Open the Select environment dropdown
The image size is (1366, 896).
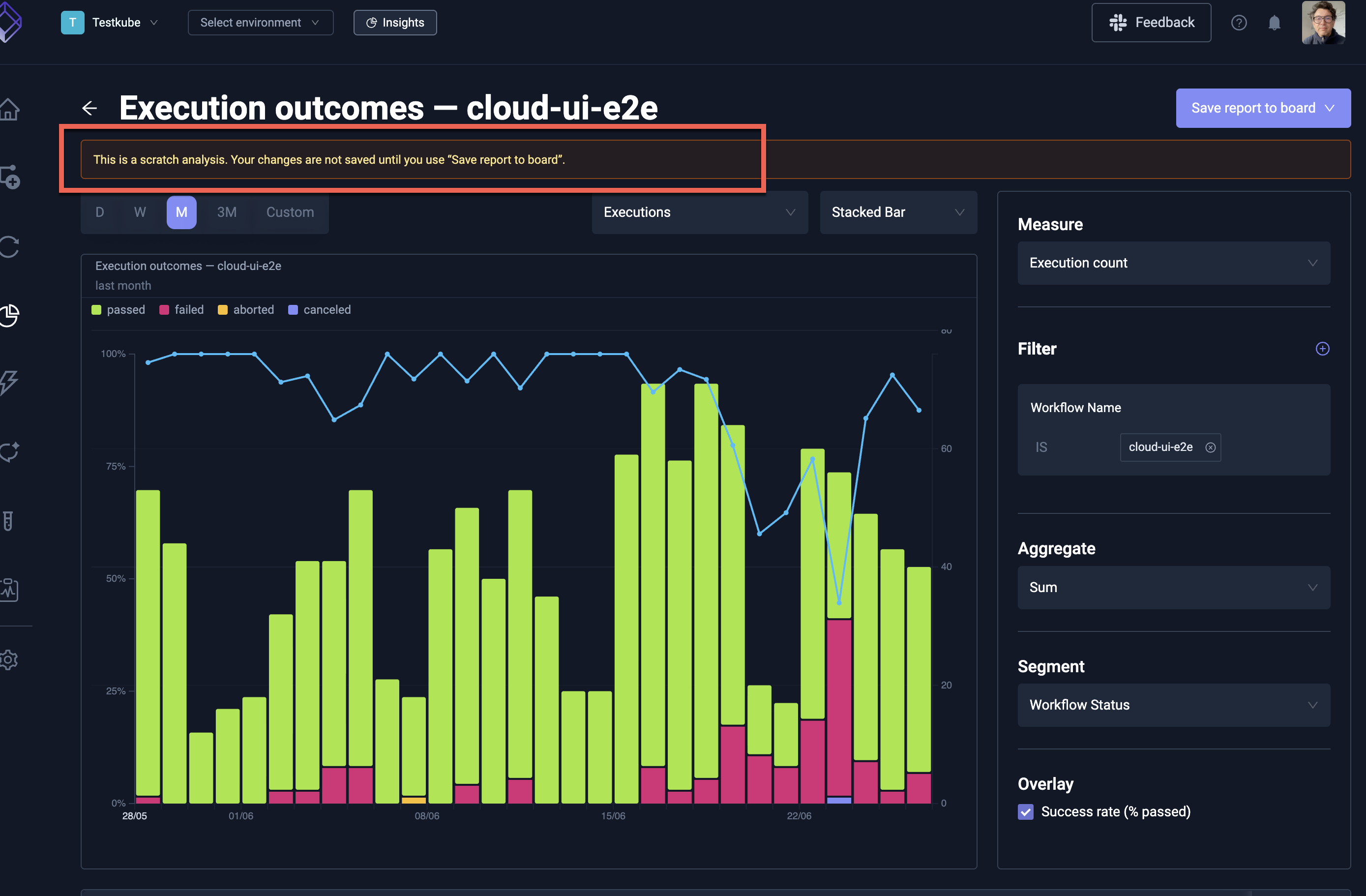pyautogui.click(x=260, y=23)
